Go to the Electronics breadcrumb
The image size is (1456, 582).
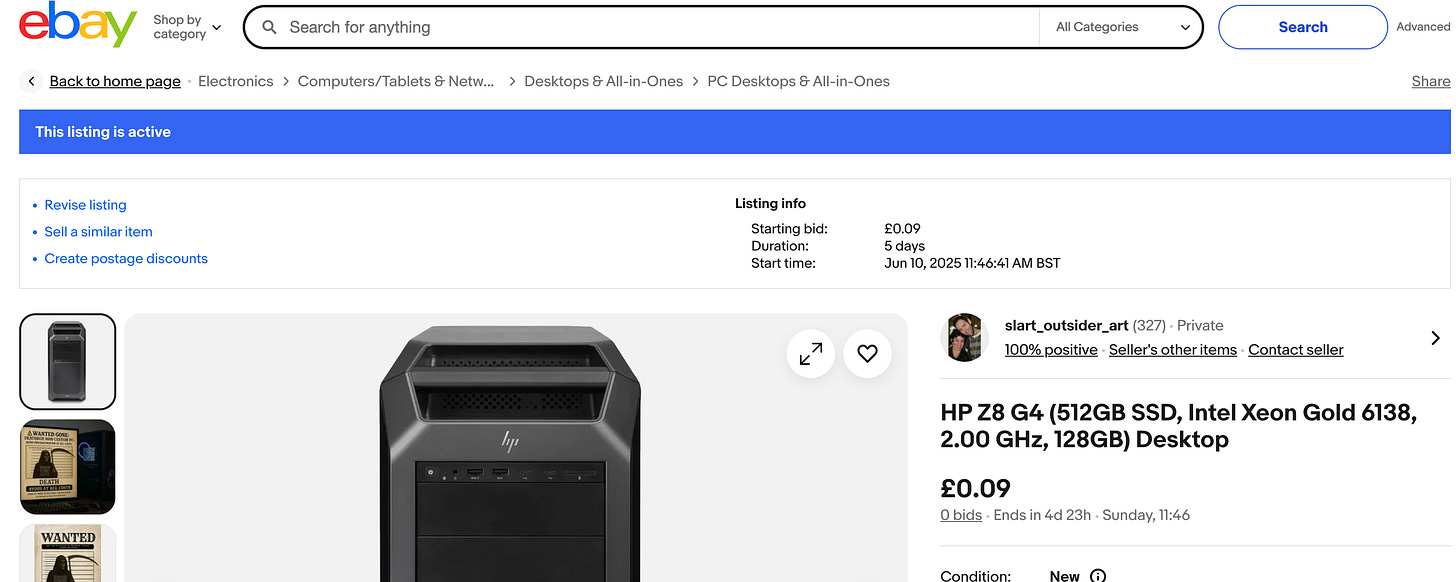(x=235, y=82)
